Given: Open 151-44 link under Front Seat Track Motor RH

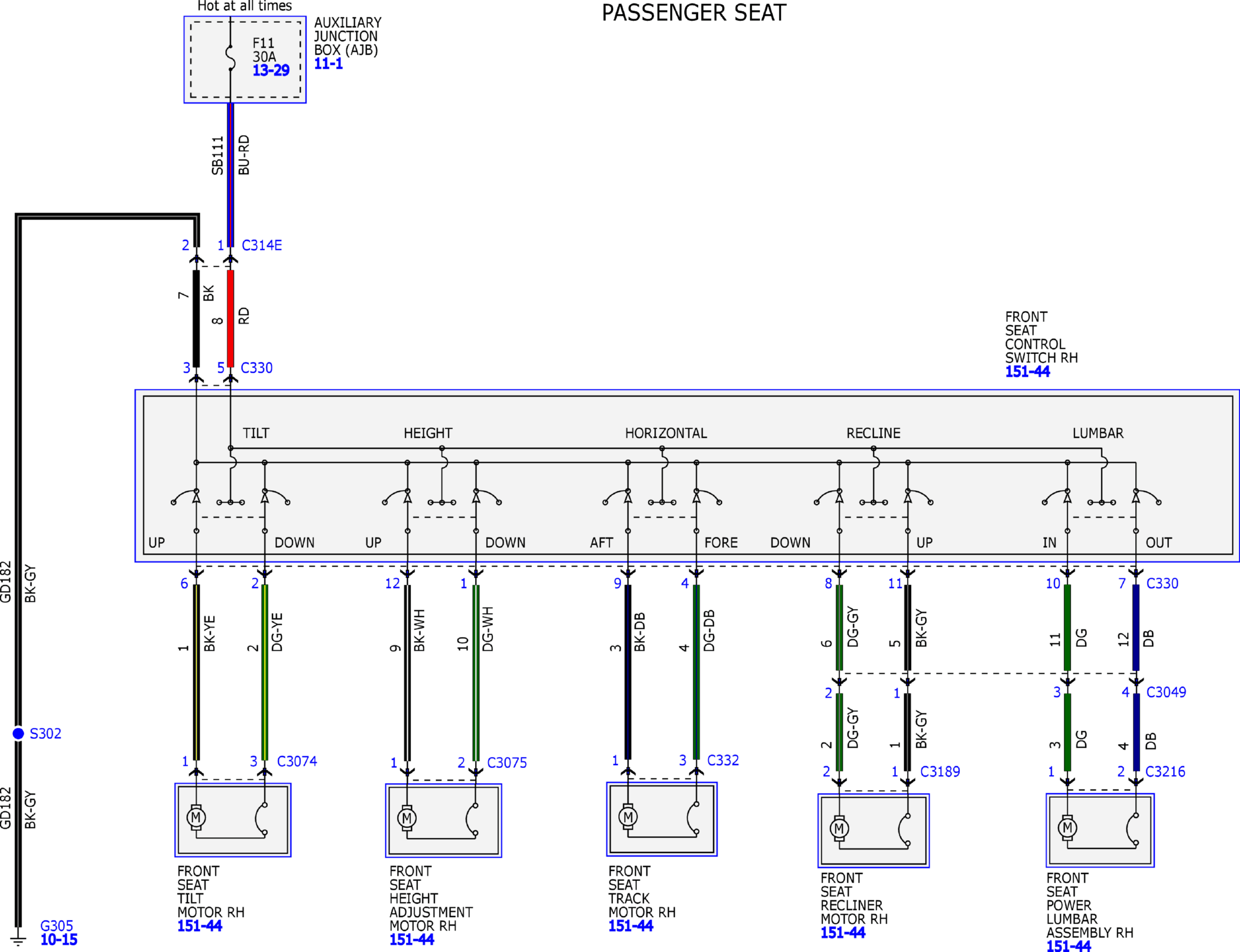Looking at the screenshot, I should tap(630, 926).
